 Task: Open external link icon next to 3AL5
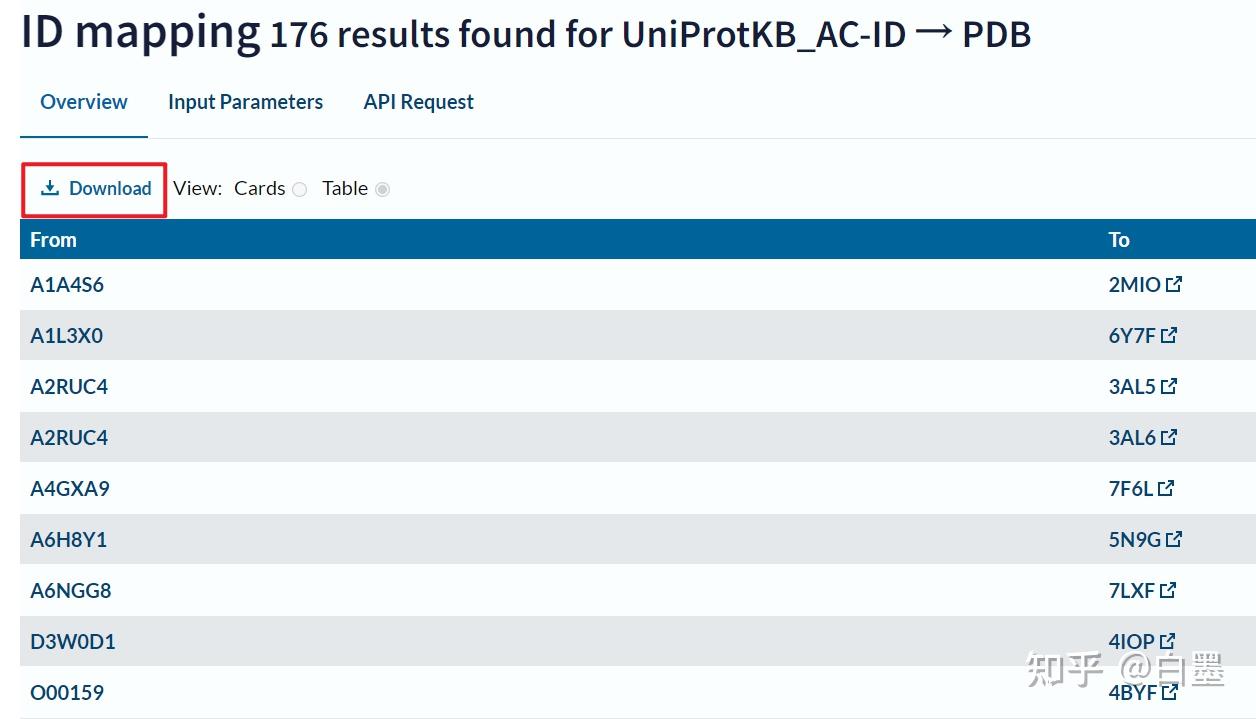[x=1170, y=385]
